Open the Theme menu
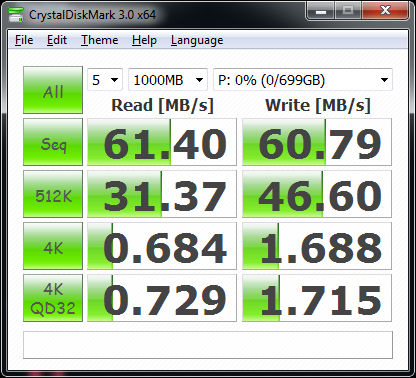 tap(99, 40)
